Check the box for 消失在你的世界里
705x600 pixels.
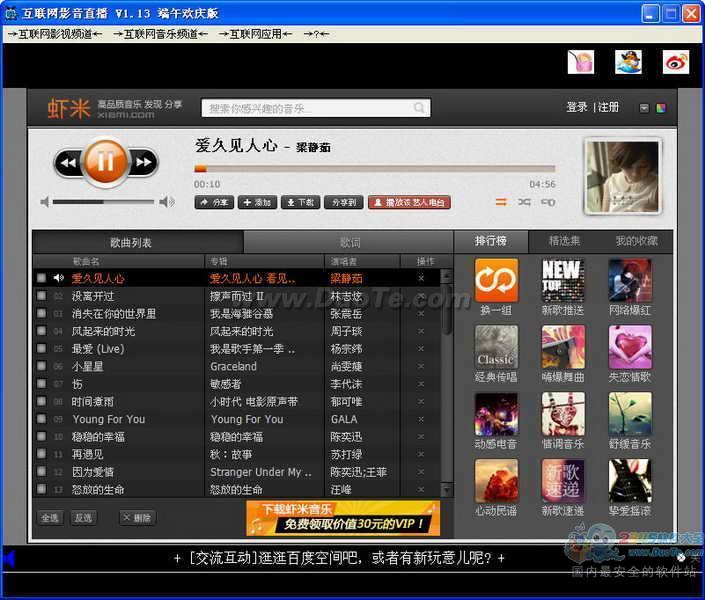point(41,313)
